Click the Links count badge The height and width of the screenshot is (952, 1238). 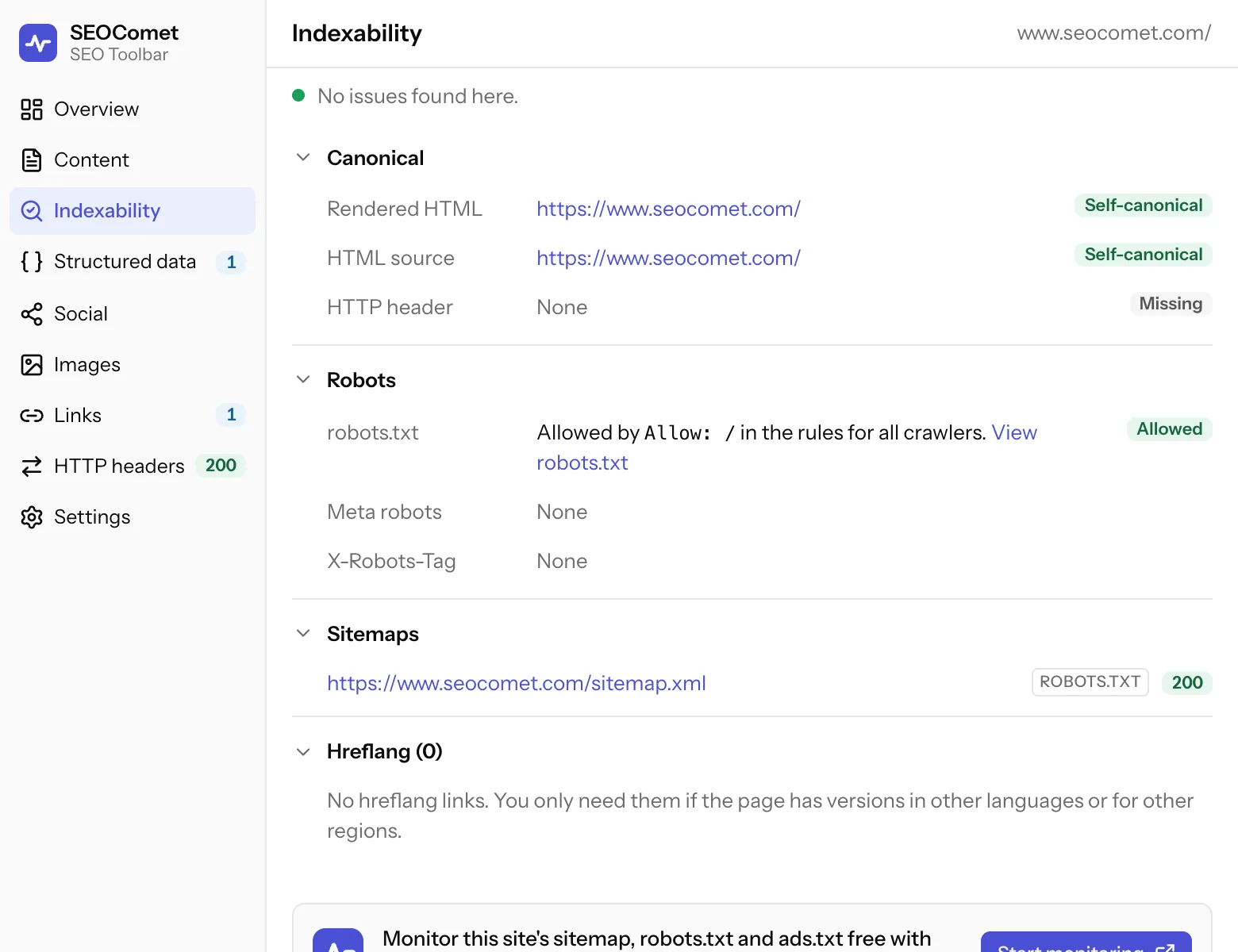coord(231,415)
